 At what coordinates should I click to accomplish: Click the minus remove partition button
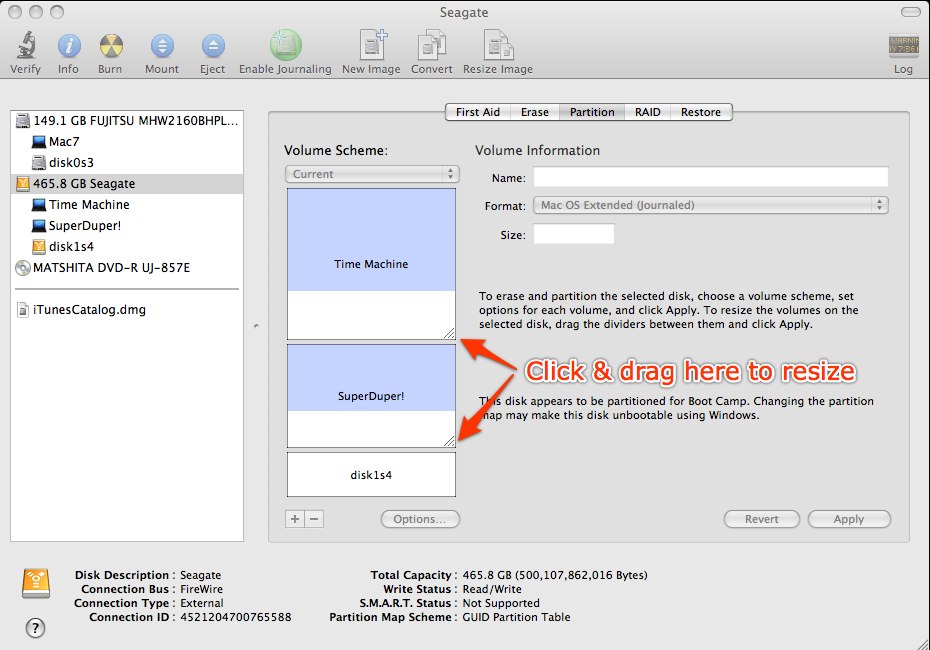point(314,519)
